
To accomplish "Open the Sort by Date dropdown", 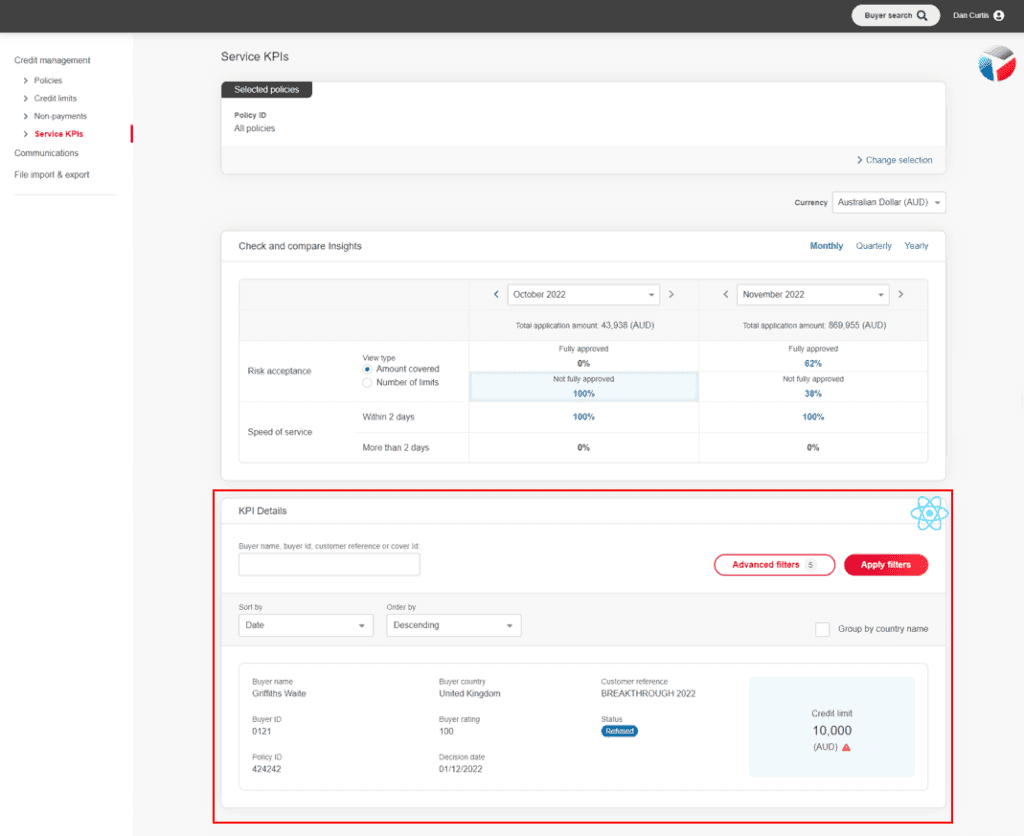I will 305,625.
